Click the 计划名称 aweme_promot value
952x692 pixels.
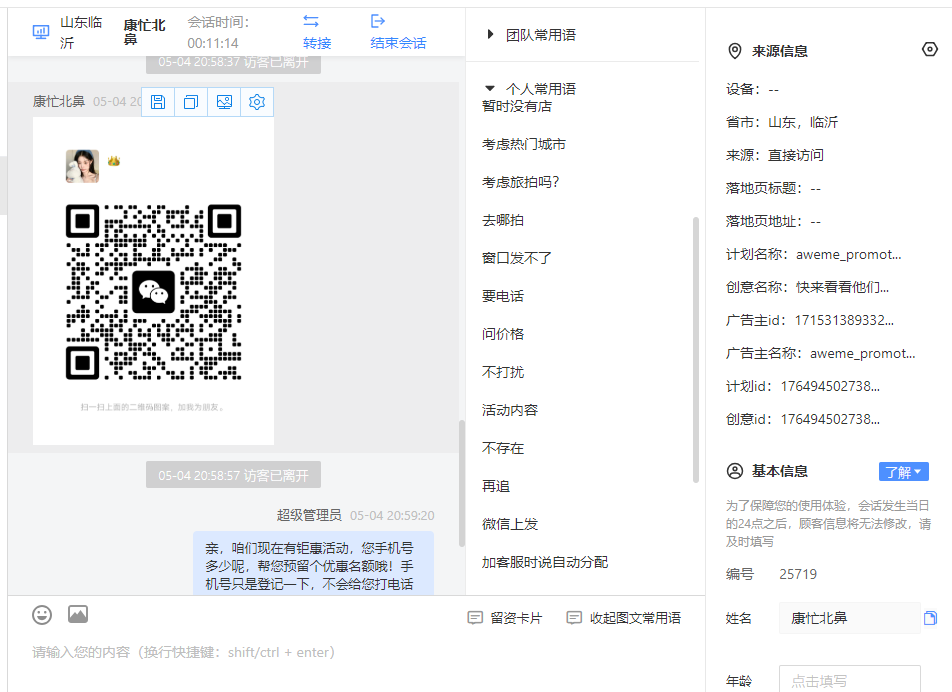coord(848,254)
